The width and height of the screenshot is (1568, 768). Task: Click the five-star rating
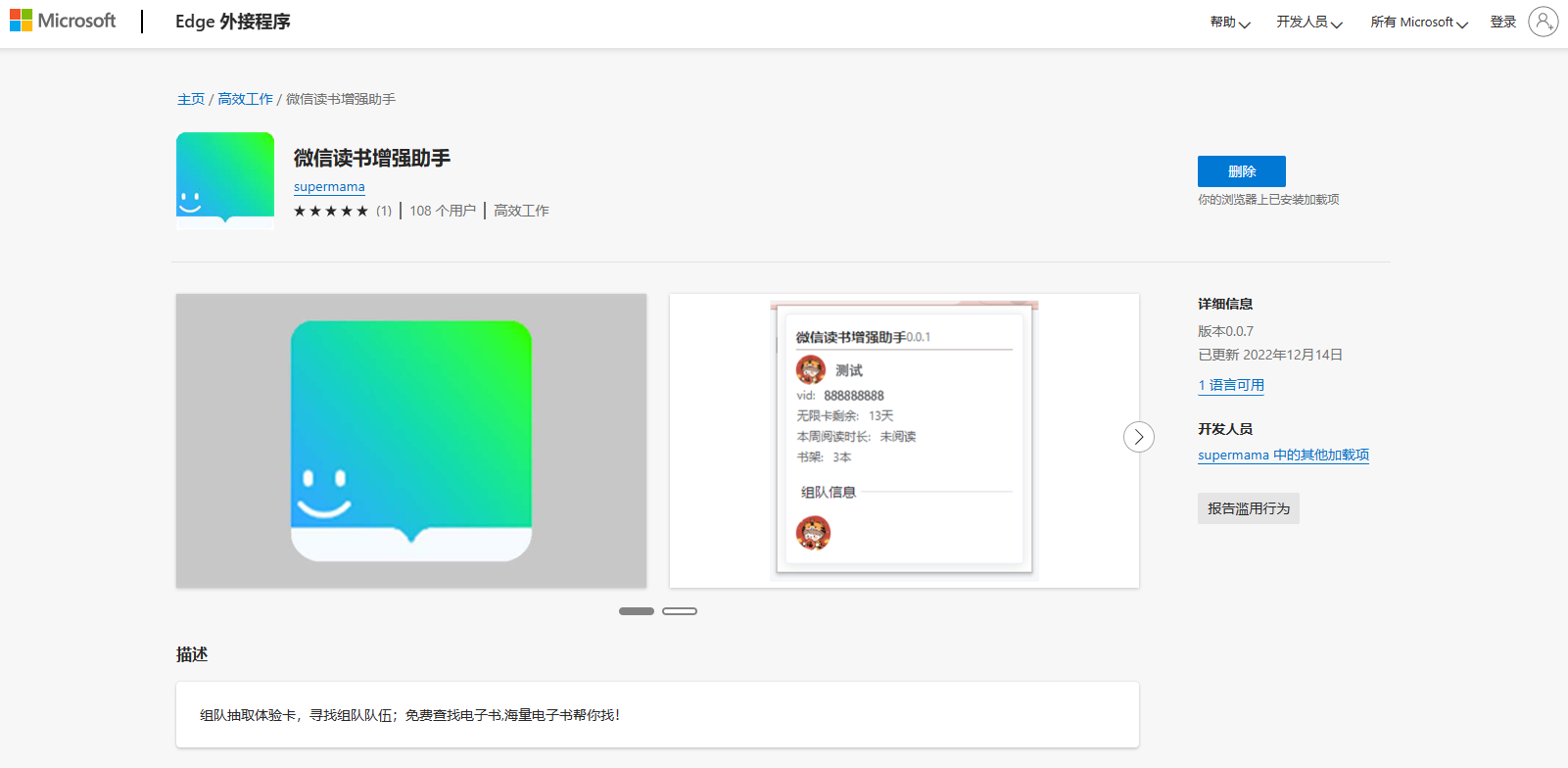point(331,211)
